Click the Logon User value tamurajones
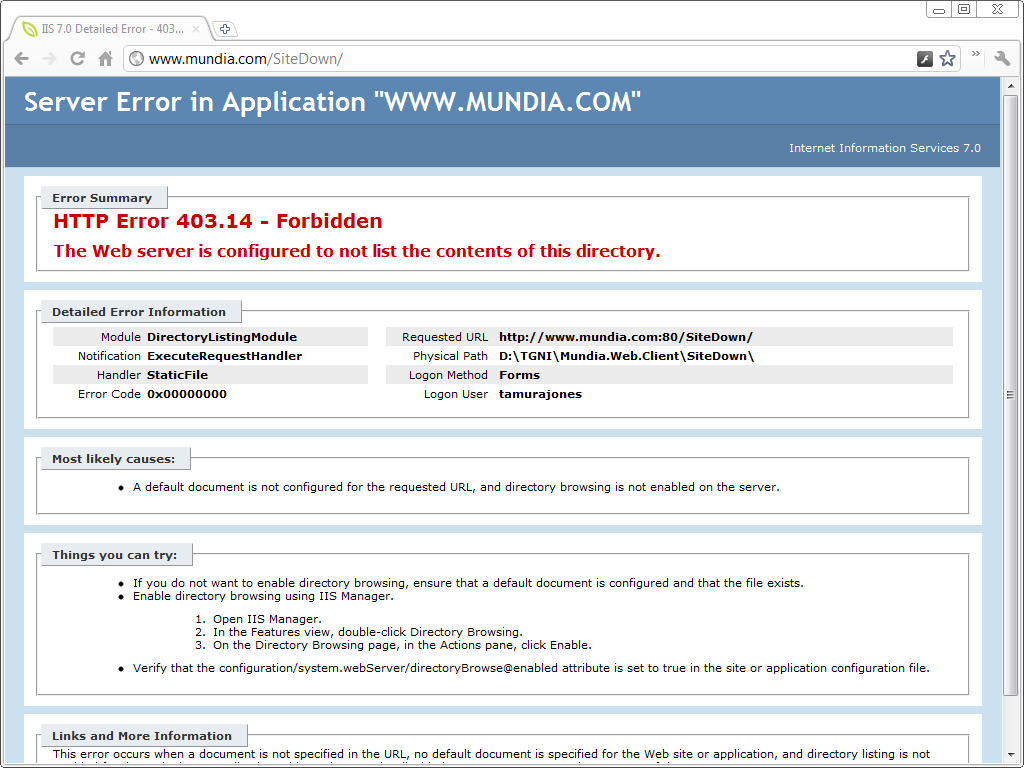Screen dimensions: 1024x768 (540, 394)
